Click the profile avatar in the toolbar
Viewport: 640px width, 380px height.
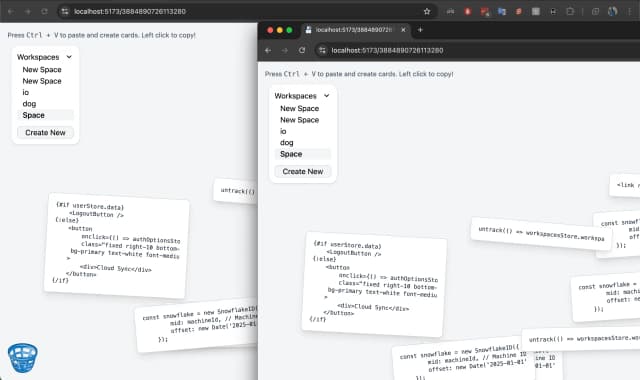[612, 11]
